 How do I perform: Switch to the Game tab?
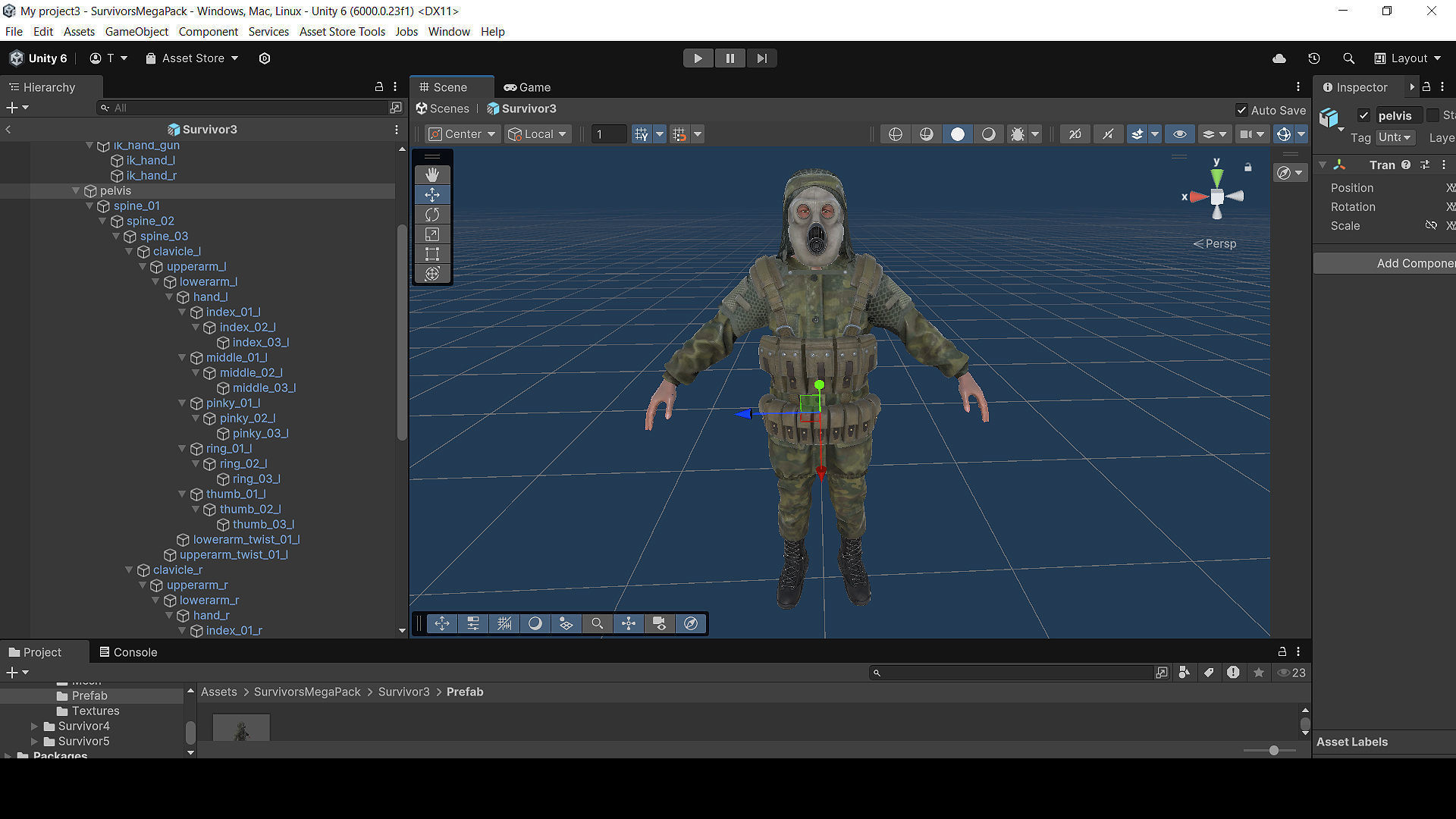527,87
